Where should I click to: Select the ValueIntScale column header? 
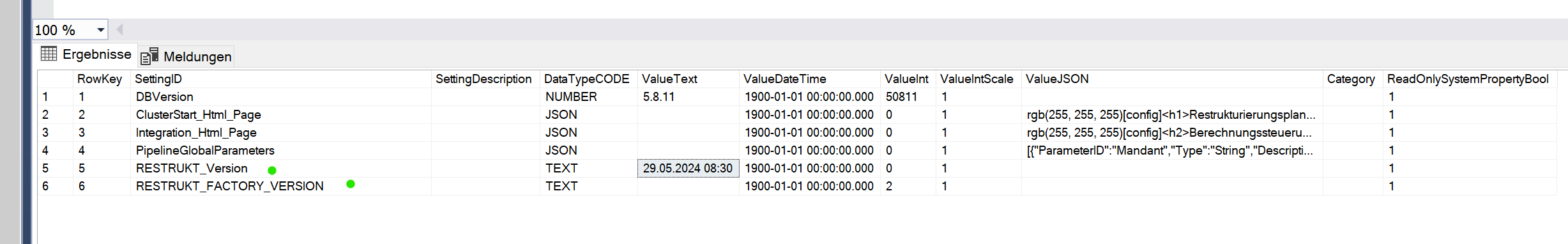[978, 79]
